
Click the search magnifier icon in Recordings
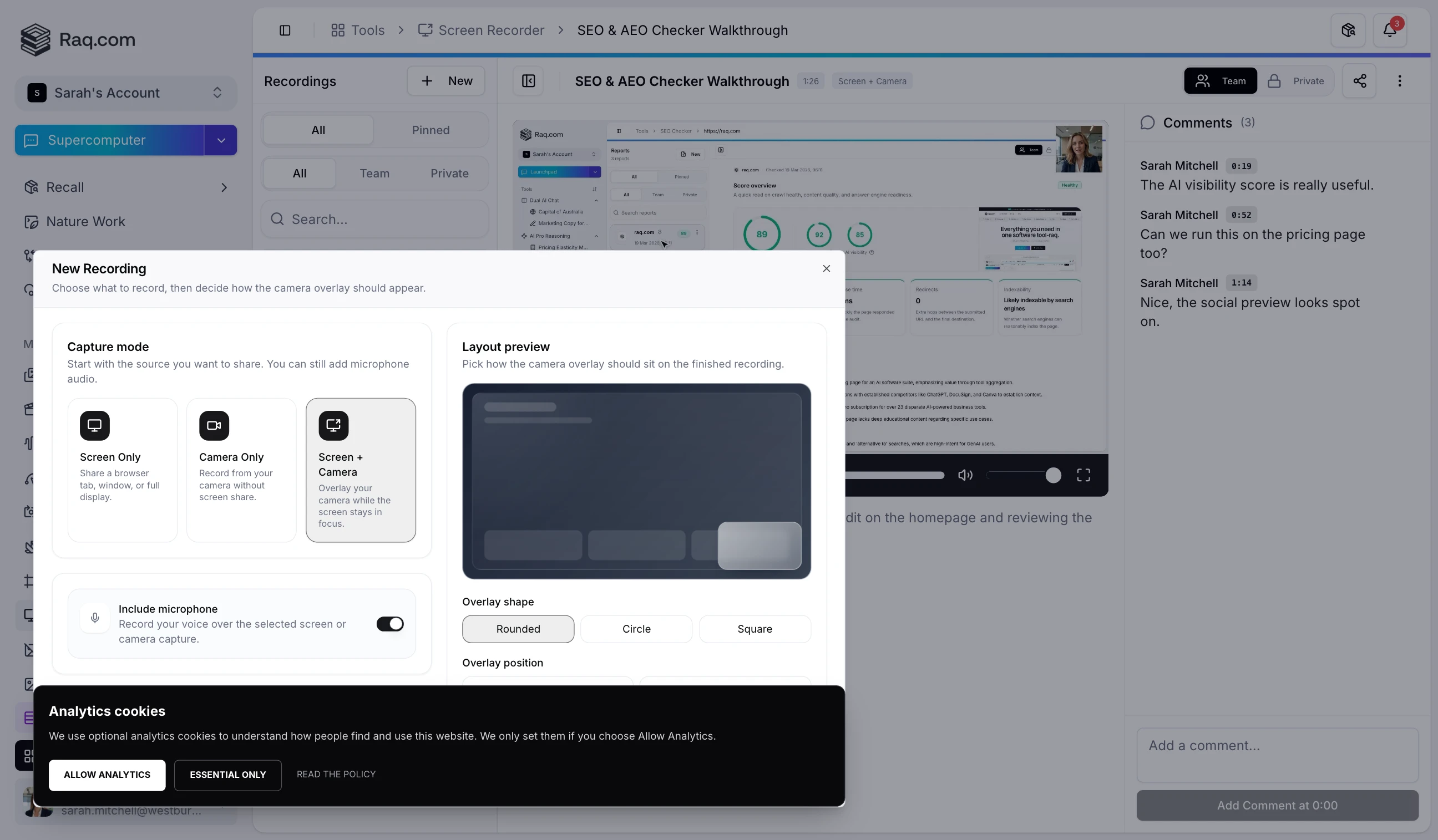tap(277, 219)
